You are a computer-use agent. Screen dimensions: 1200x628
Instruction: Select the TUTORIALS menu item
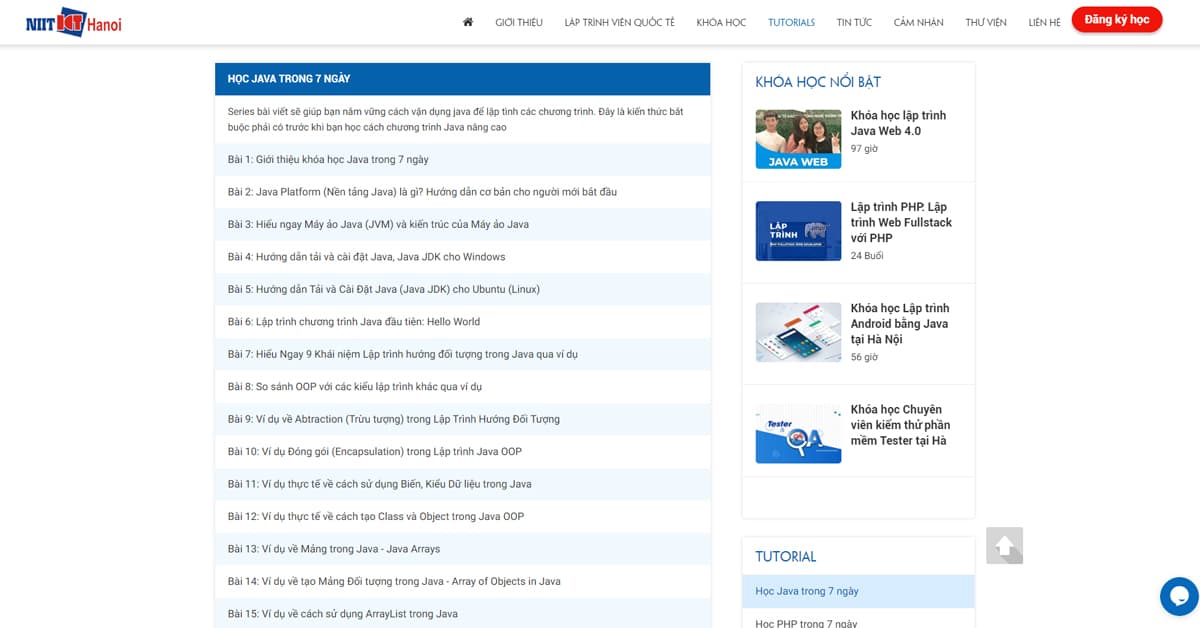[x=791, y=22]
